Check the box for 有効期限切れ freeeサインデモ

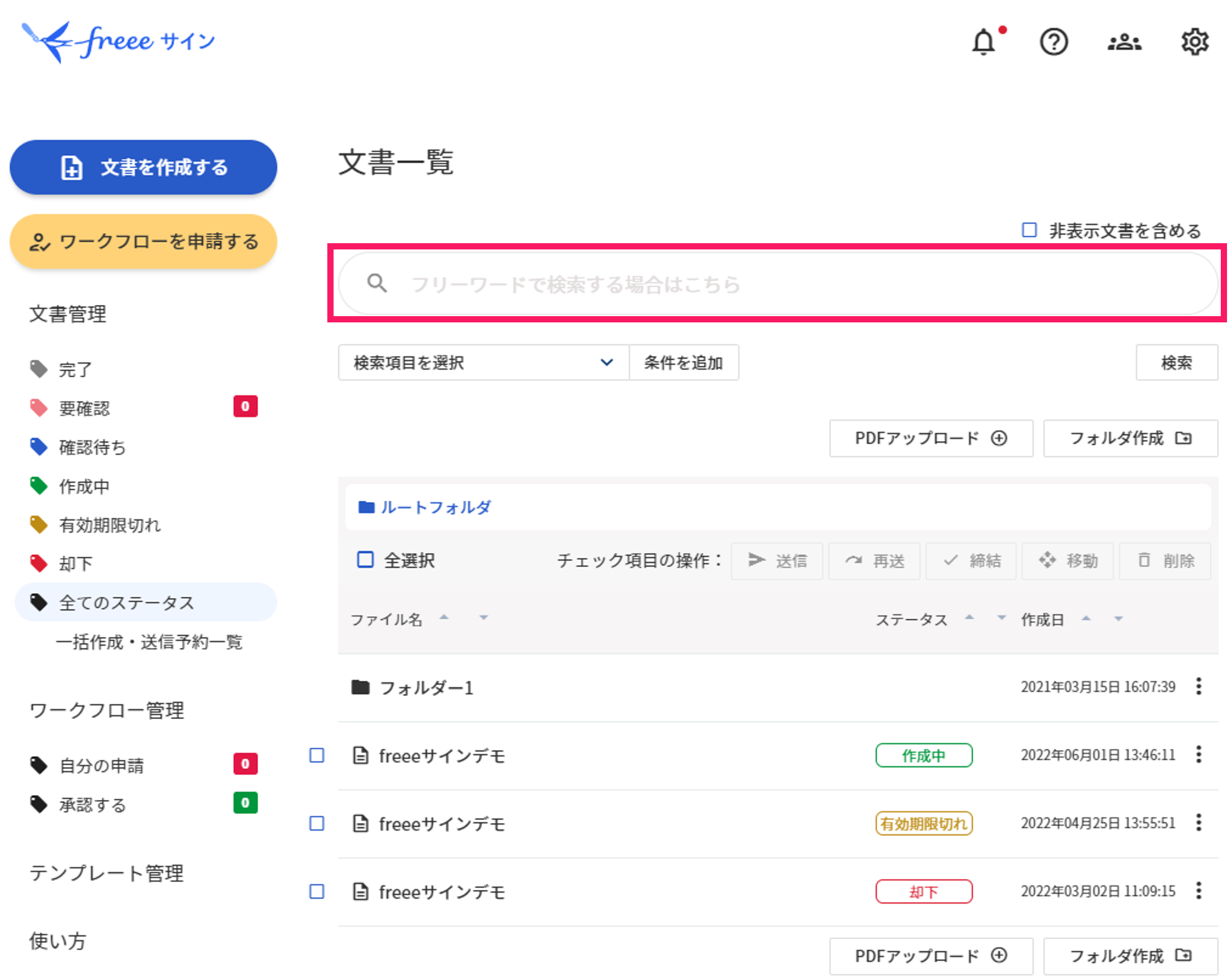coord(317,823)
